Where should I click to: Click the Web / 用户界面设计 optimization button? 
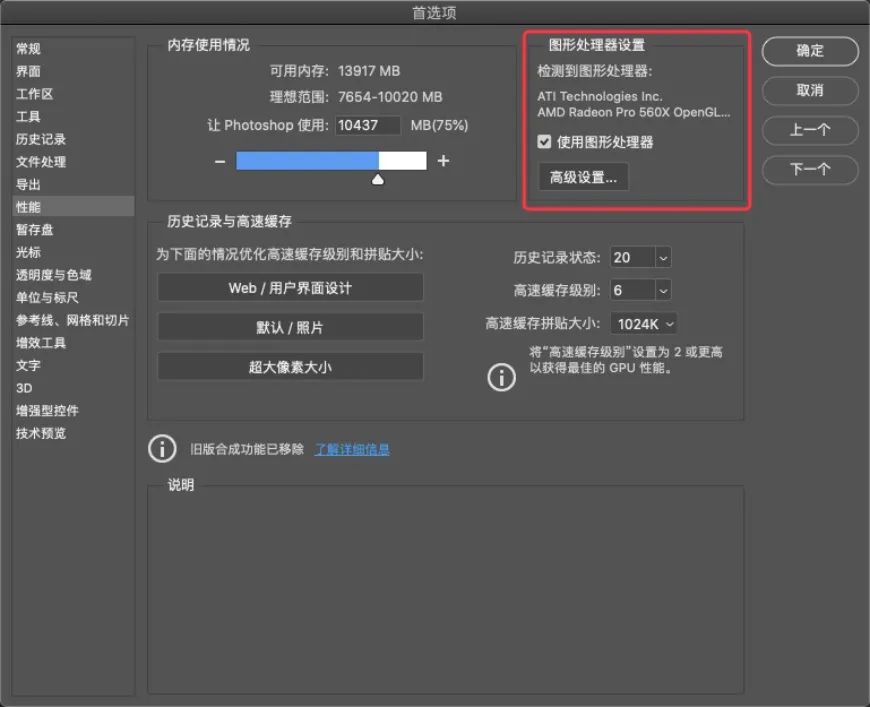[290, 288]
